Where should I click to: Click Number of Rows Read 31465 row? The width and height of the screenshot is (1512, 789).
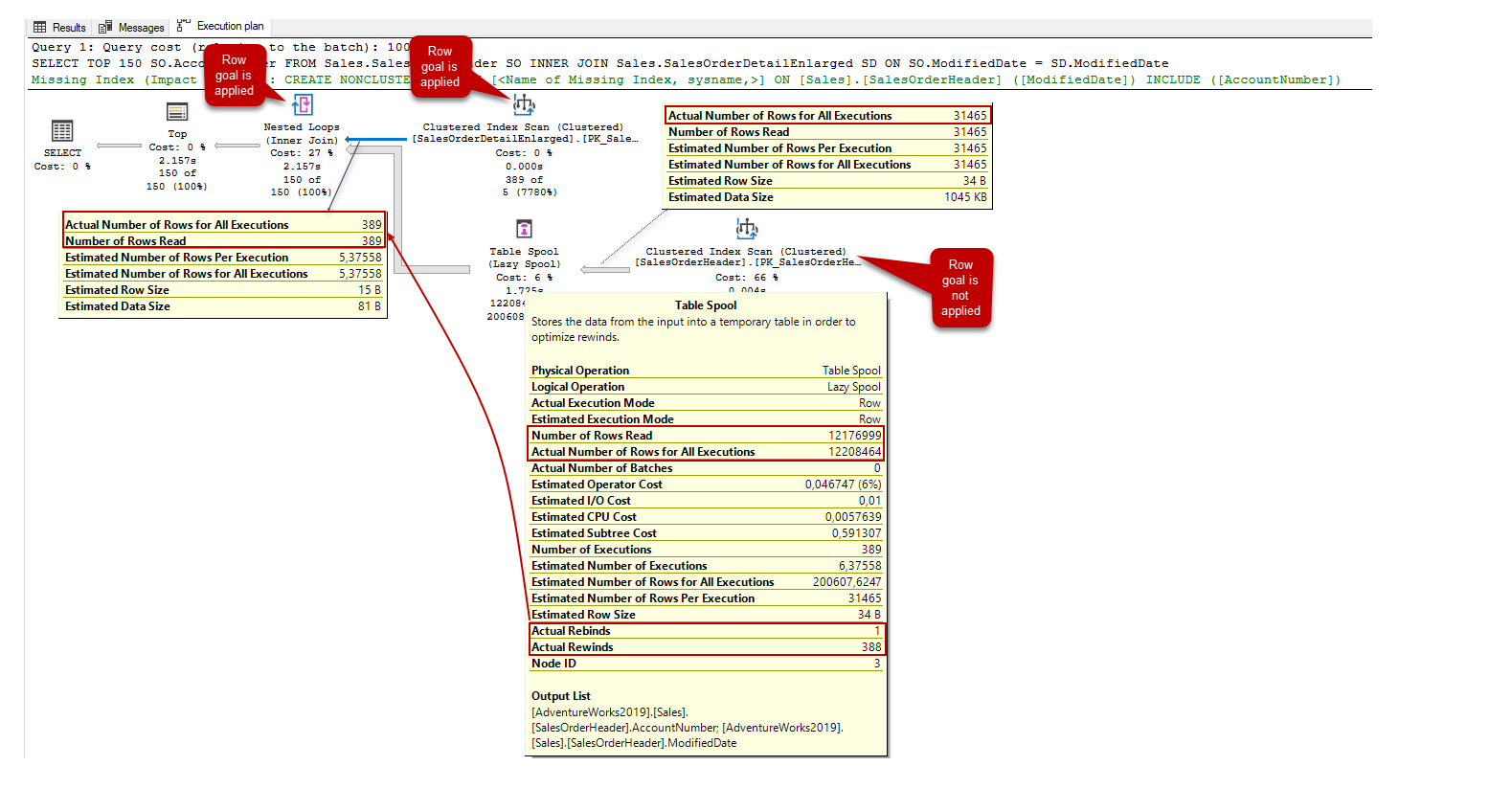coord(827,132)
